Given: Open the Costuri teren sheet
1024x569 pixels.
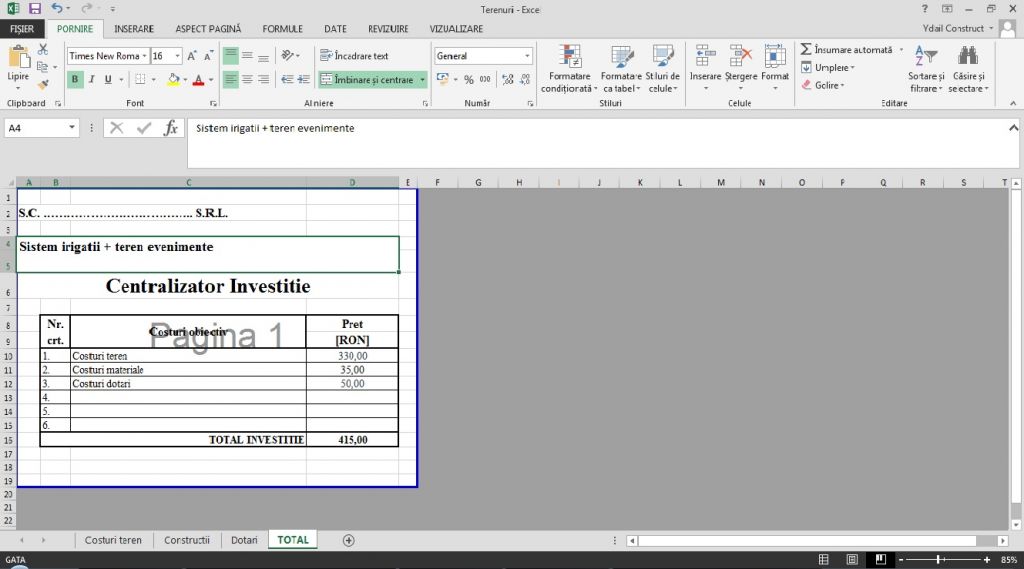Looking at the screenshot, I should pyautogui.click(x=113, y=540).
